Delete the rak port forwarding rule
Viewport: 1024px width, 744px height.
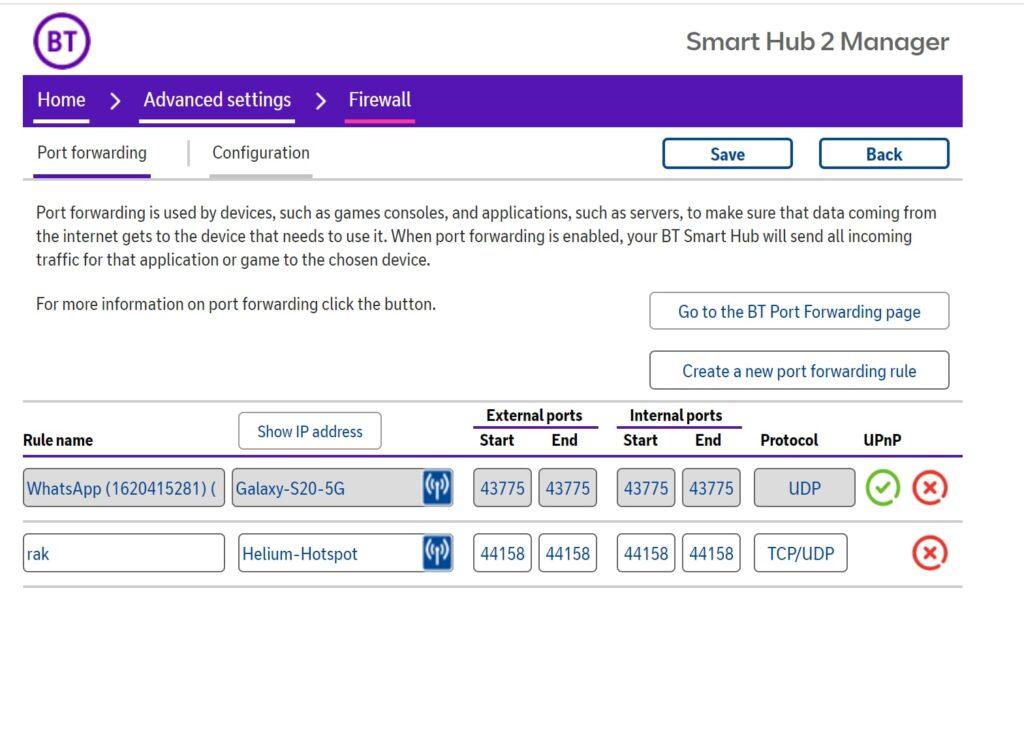pos(929,553)
